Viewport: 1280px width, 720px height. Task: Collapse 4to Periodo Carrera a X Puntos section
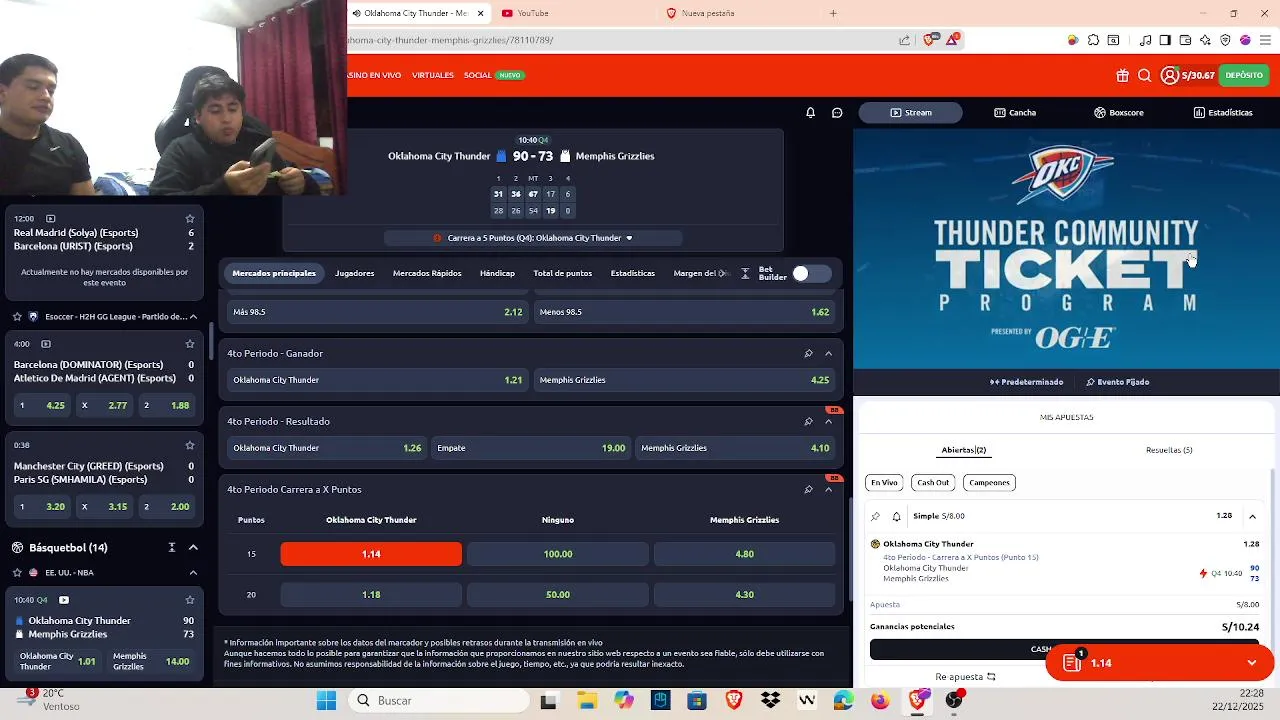828,489
